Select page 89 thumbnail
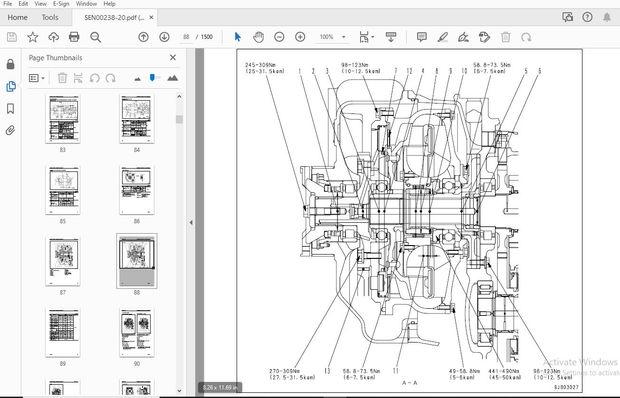The height and width of the screenshot is (398, 620). pyautogui.click(x=63, y=333)
